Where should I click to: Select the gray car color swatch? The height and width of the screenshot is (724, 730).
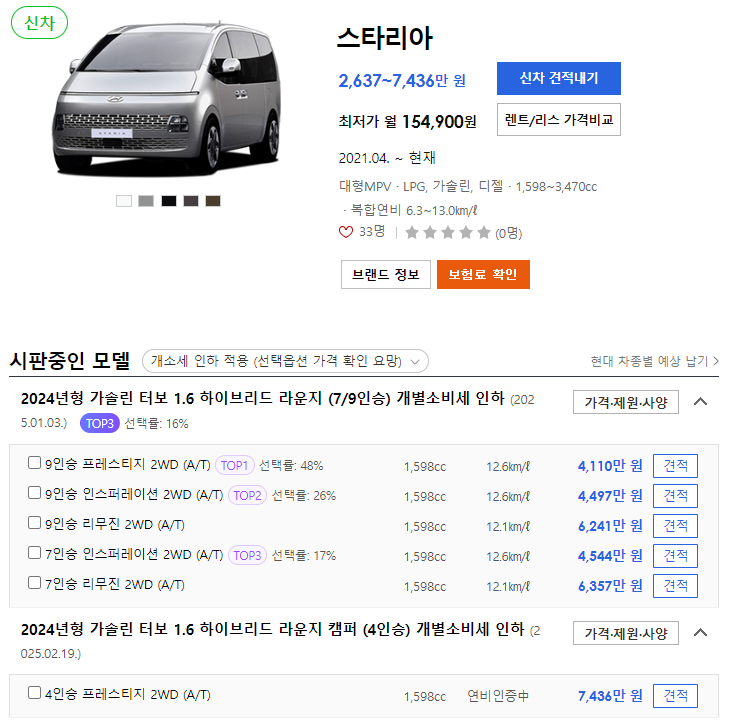click(x=146, y=201)
